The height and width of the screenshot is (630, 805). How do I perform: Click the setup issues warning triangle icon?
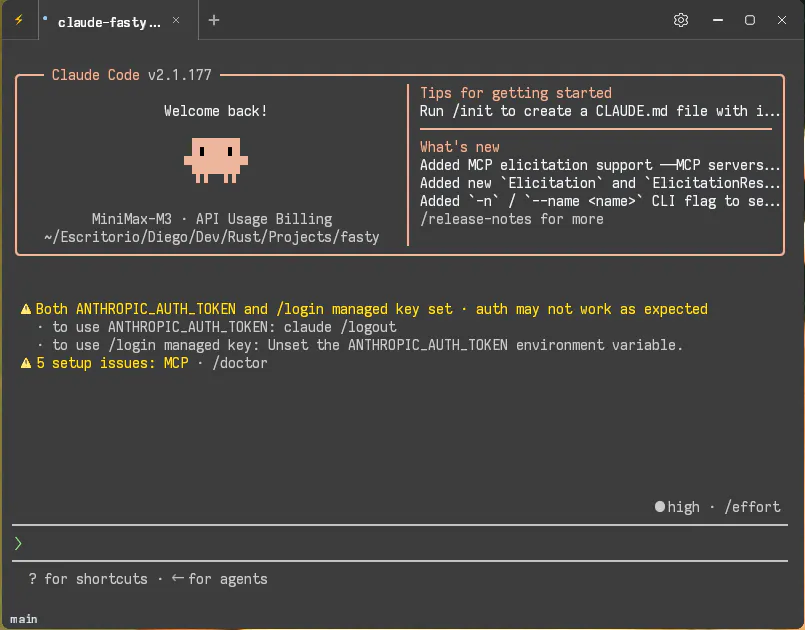26,364
